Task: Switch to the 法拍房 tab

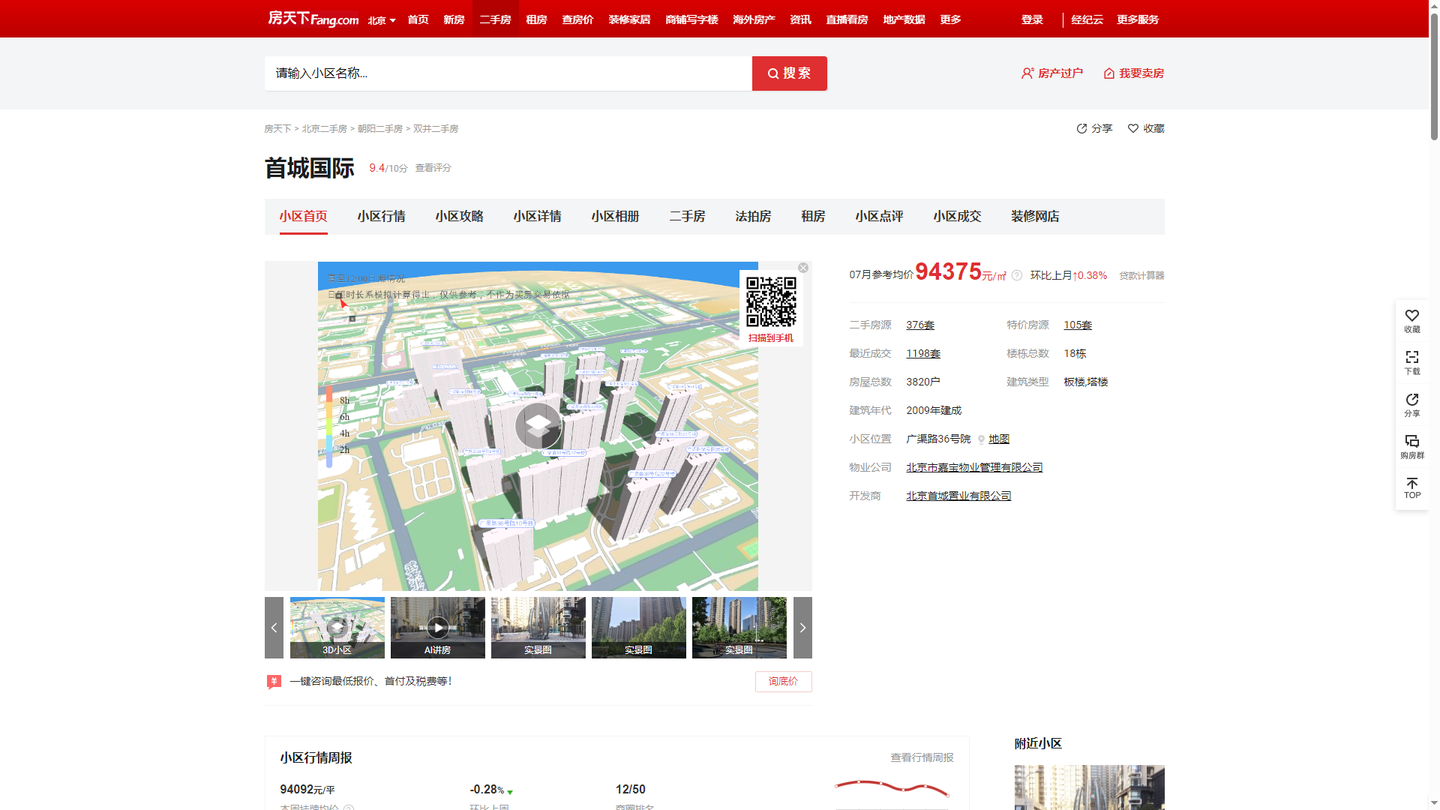Action: click(x=753, y=216)
